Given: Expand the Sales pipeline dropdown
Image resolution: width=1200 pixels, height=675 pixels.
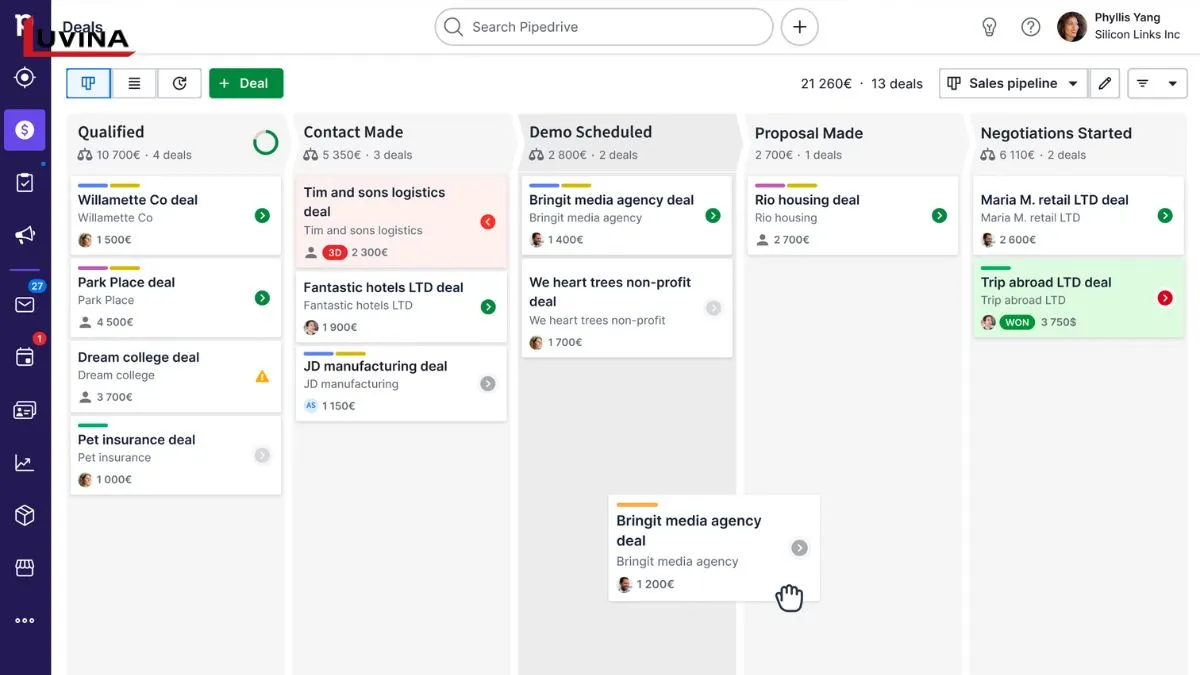Looking at the screenshot, I should tap(1013, 84).
